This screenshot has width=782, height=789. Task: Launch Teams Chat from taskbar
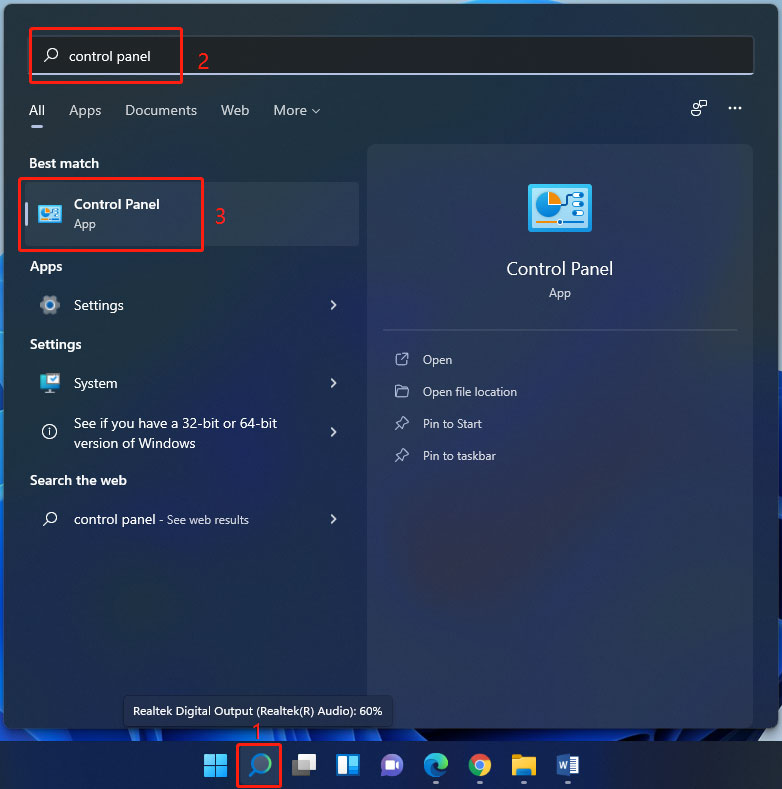tap(392, 765)
